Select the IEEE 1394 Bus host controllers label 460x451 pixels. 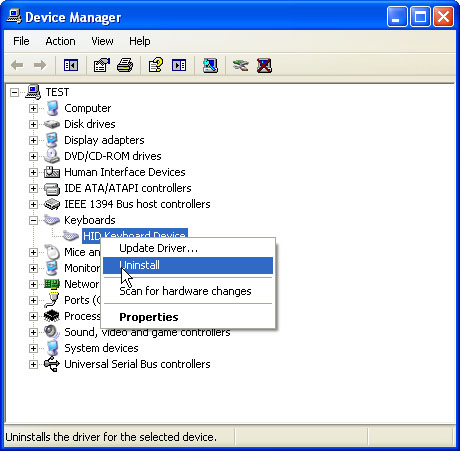pyautogui.click(x=137, y=204)
